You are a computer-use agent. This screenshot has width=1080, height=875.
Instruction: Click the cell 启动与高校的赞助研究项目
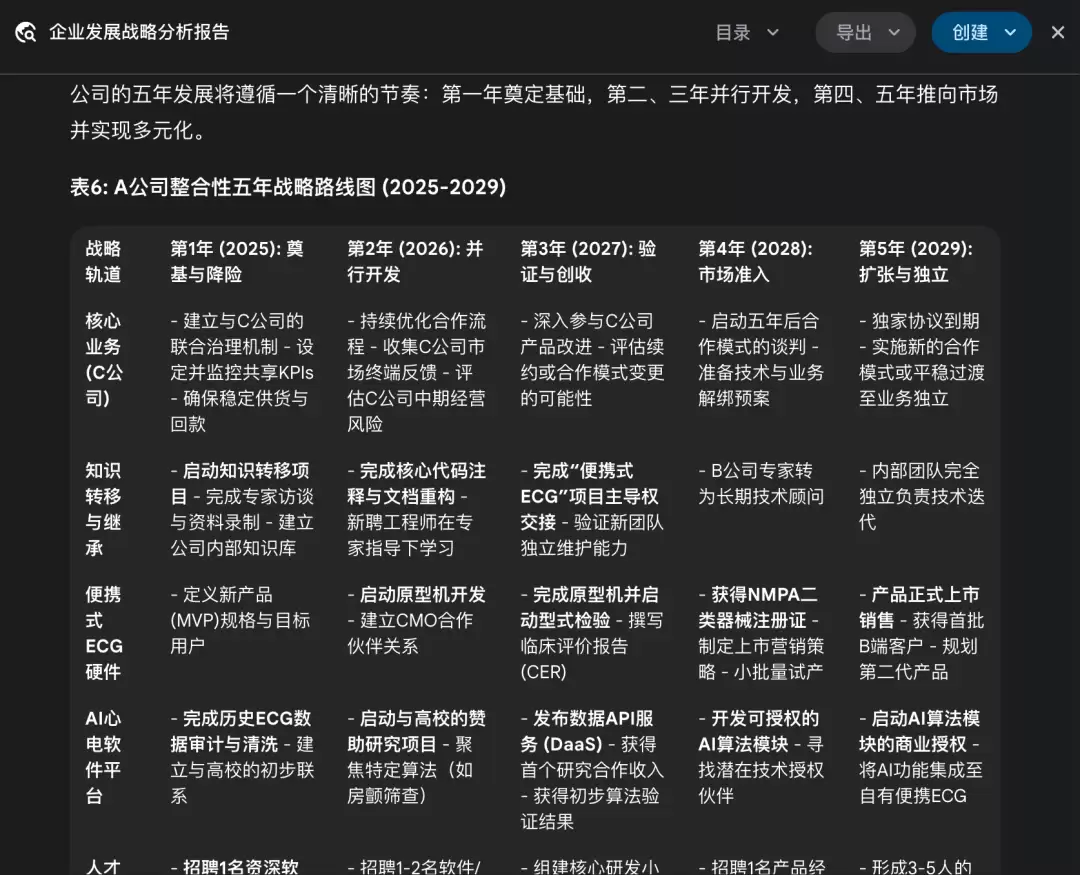click(416, 757)
